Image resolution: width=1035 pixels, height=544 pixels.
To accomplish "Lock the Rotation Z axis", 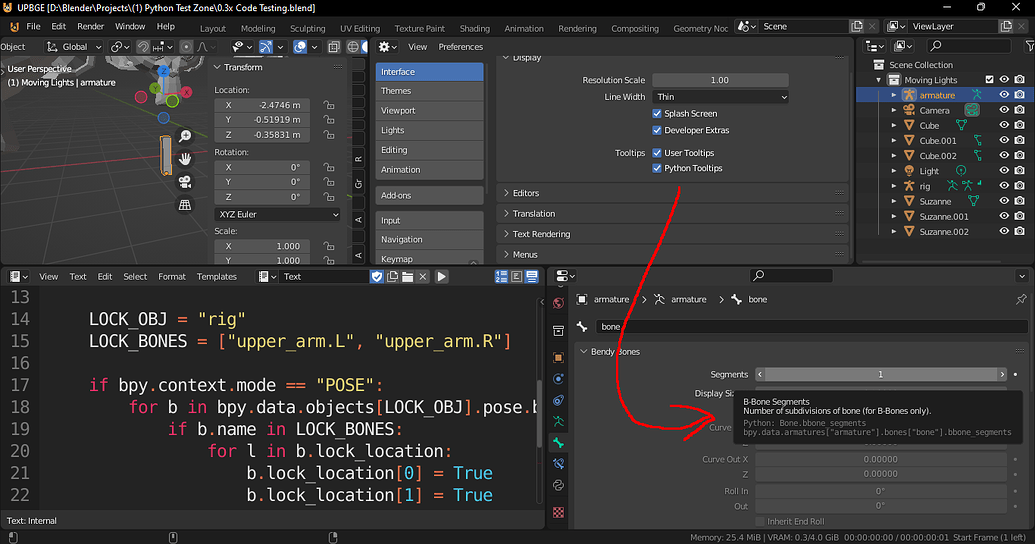I will (328, 197).
